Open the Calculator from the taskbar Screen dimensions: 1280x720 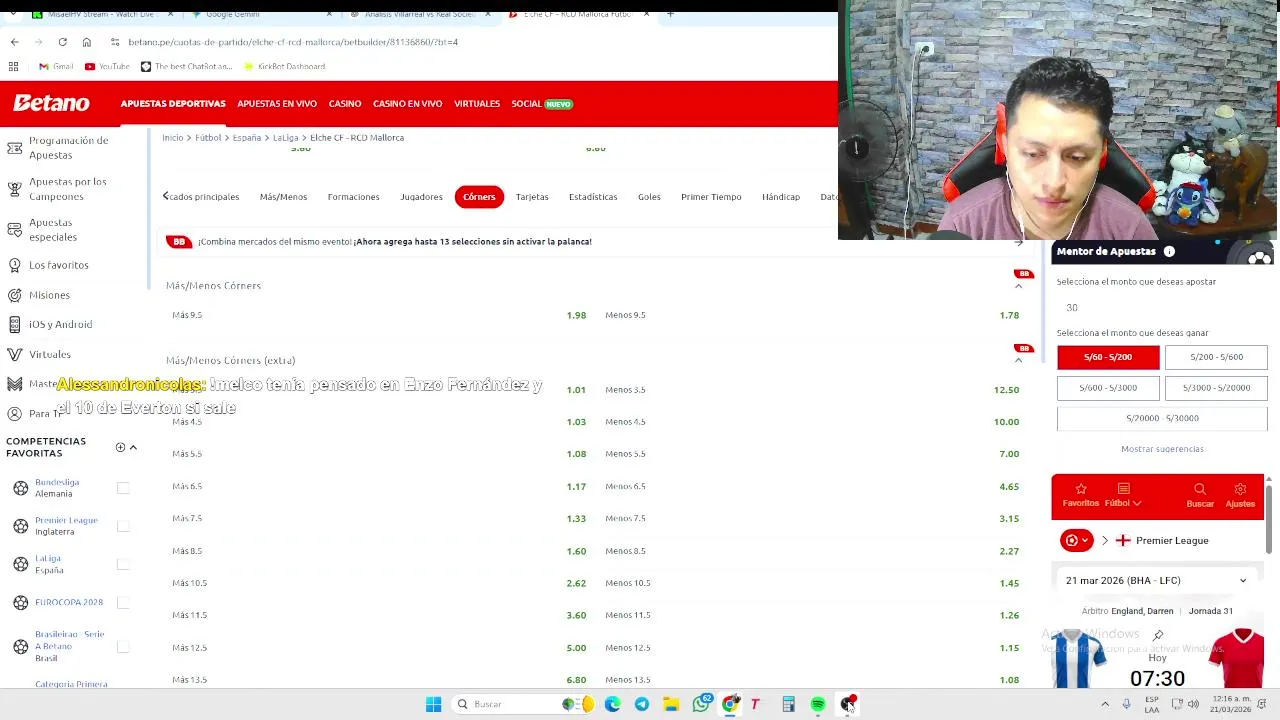788,704
